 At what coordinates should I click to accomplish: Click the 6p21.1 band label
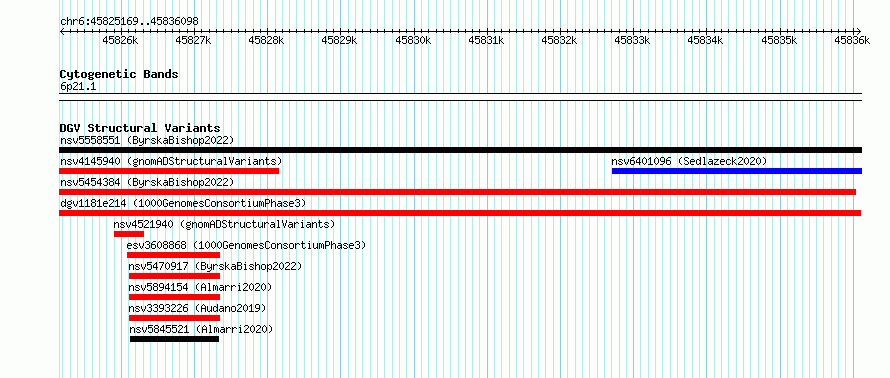pos(77,87)
